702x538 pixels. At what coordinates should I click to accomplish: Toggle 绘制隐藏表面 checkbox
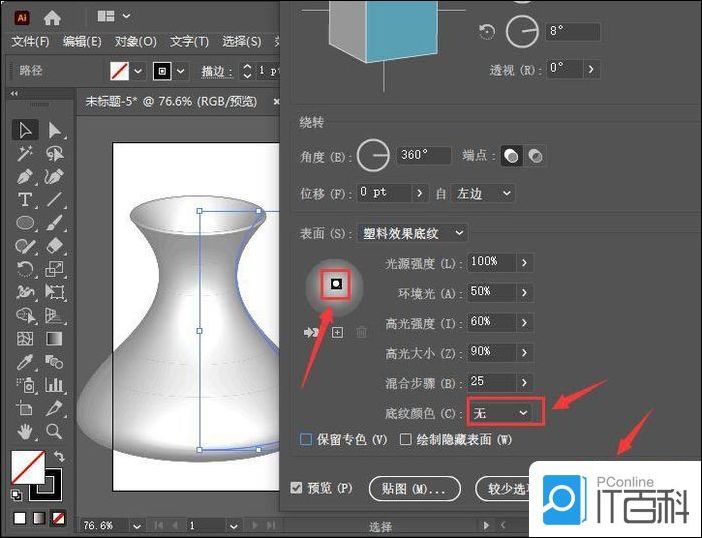coord(405,439)
